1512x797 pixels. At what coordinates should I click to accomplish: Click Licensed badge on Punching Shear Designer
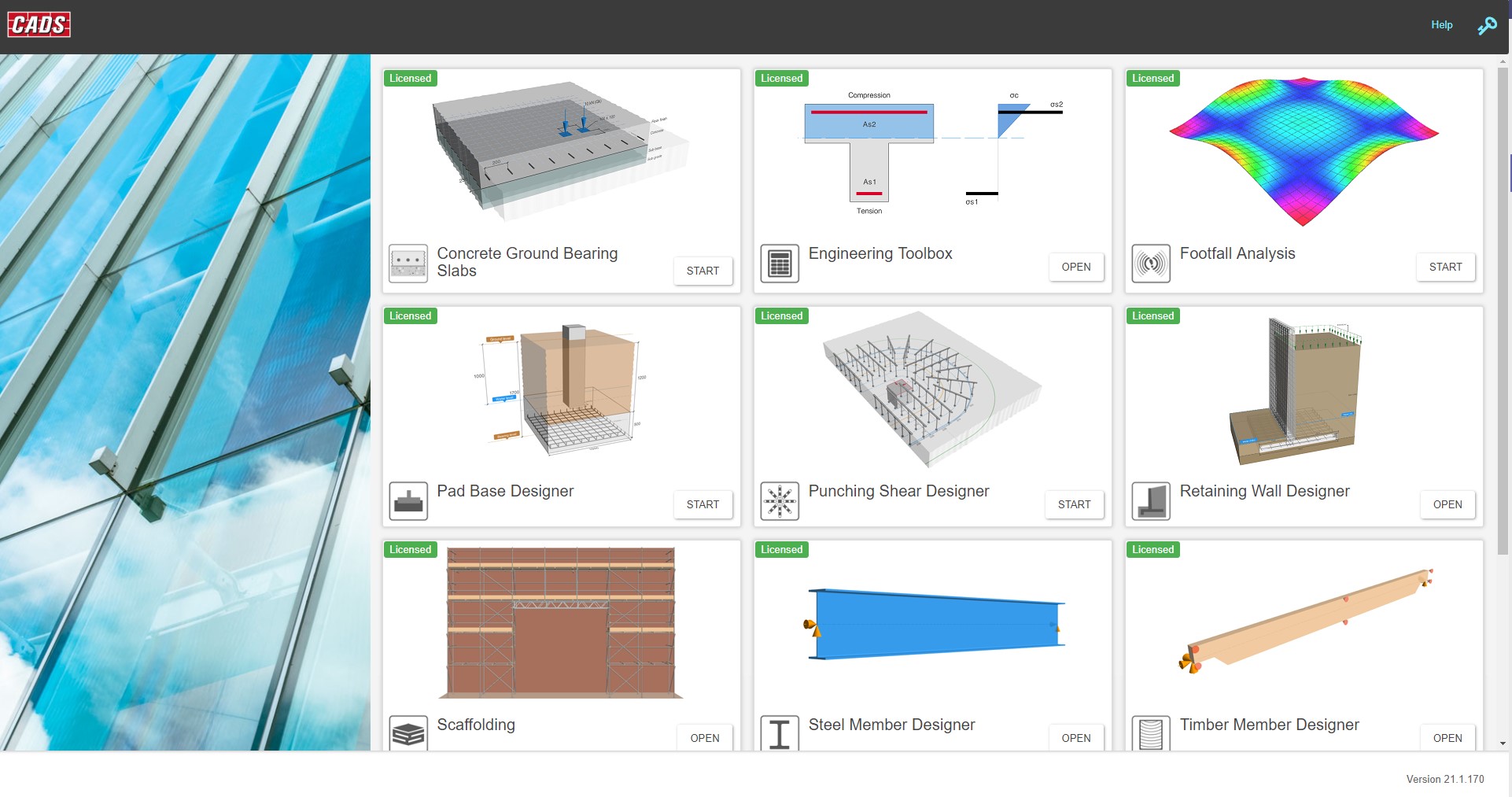pos(782,315)
